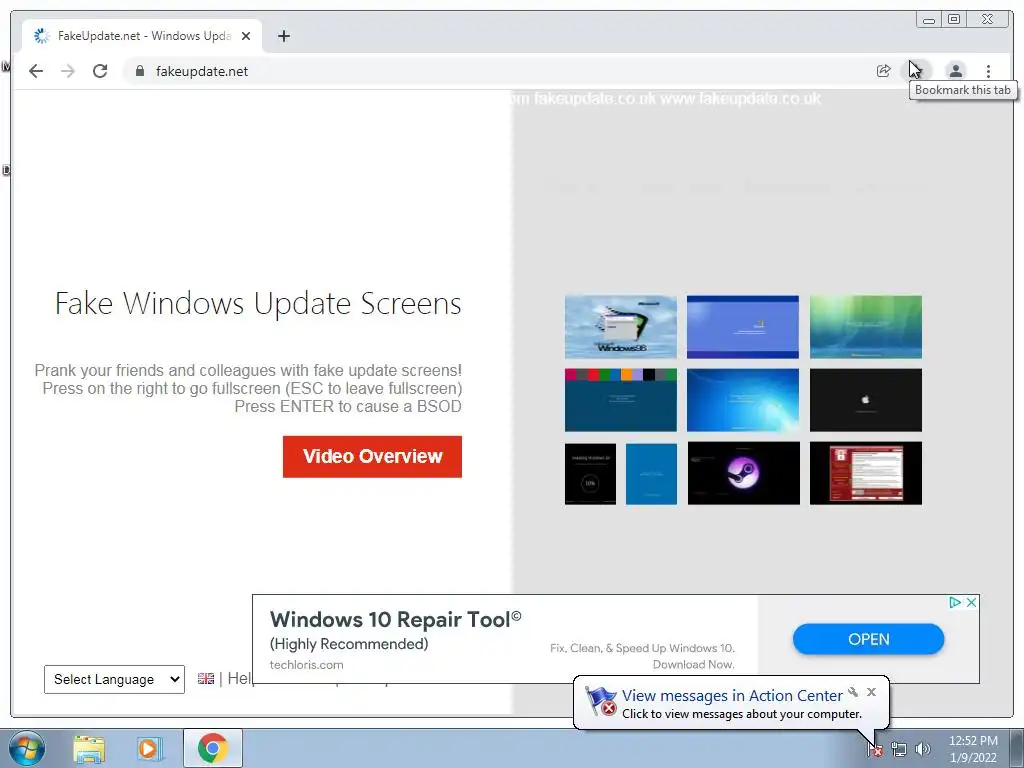1024x768 pixels.
Task: Choose the Windows XP blue update thumbnail
Action: tap(743, 327)
